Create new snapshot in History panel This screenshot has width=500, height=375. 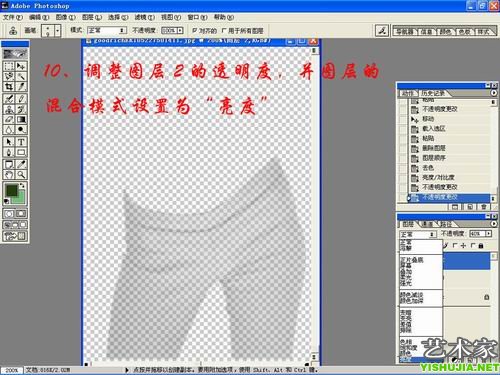coord(469,207)
